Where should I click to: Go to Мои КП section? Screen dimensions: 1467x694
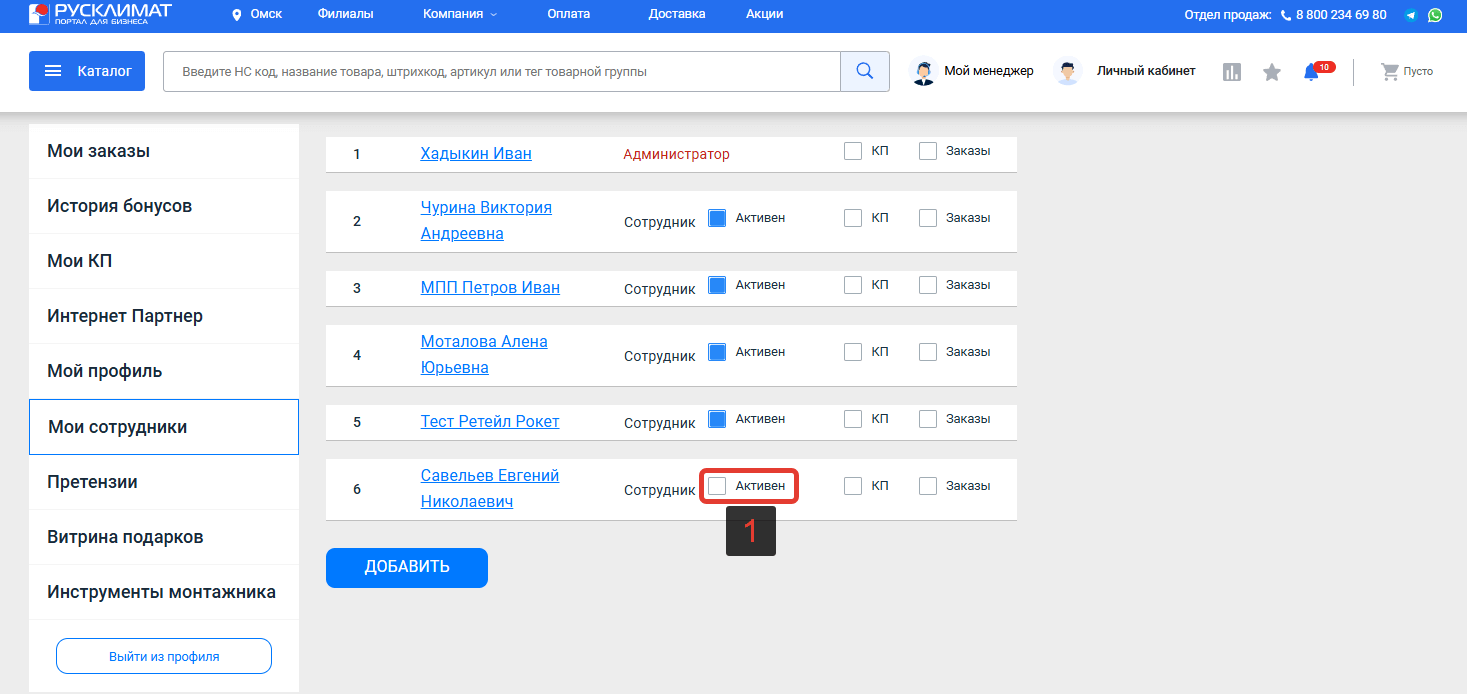[164, 262]
